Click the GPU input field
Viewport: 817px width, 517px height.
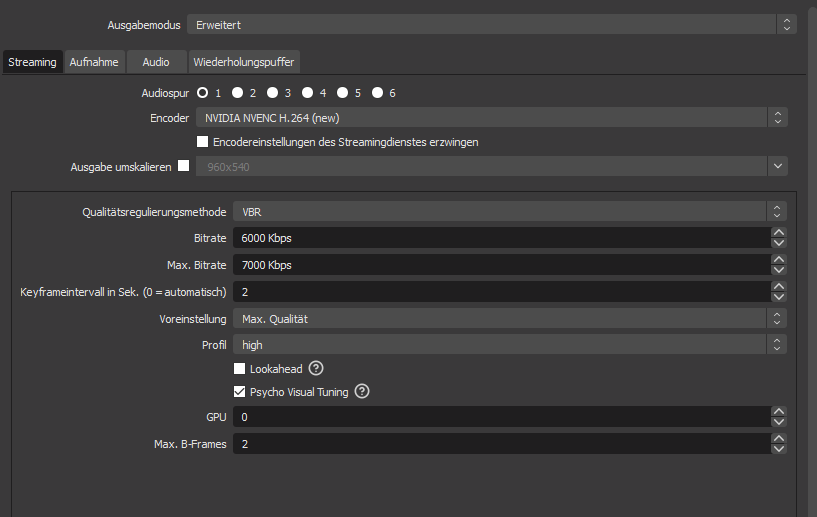[x=502, y=417]
